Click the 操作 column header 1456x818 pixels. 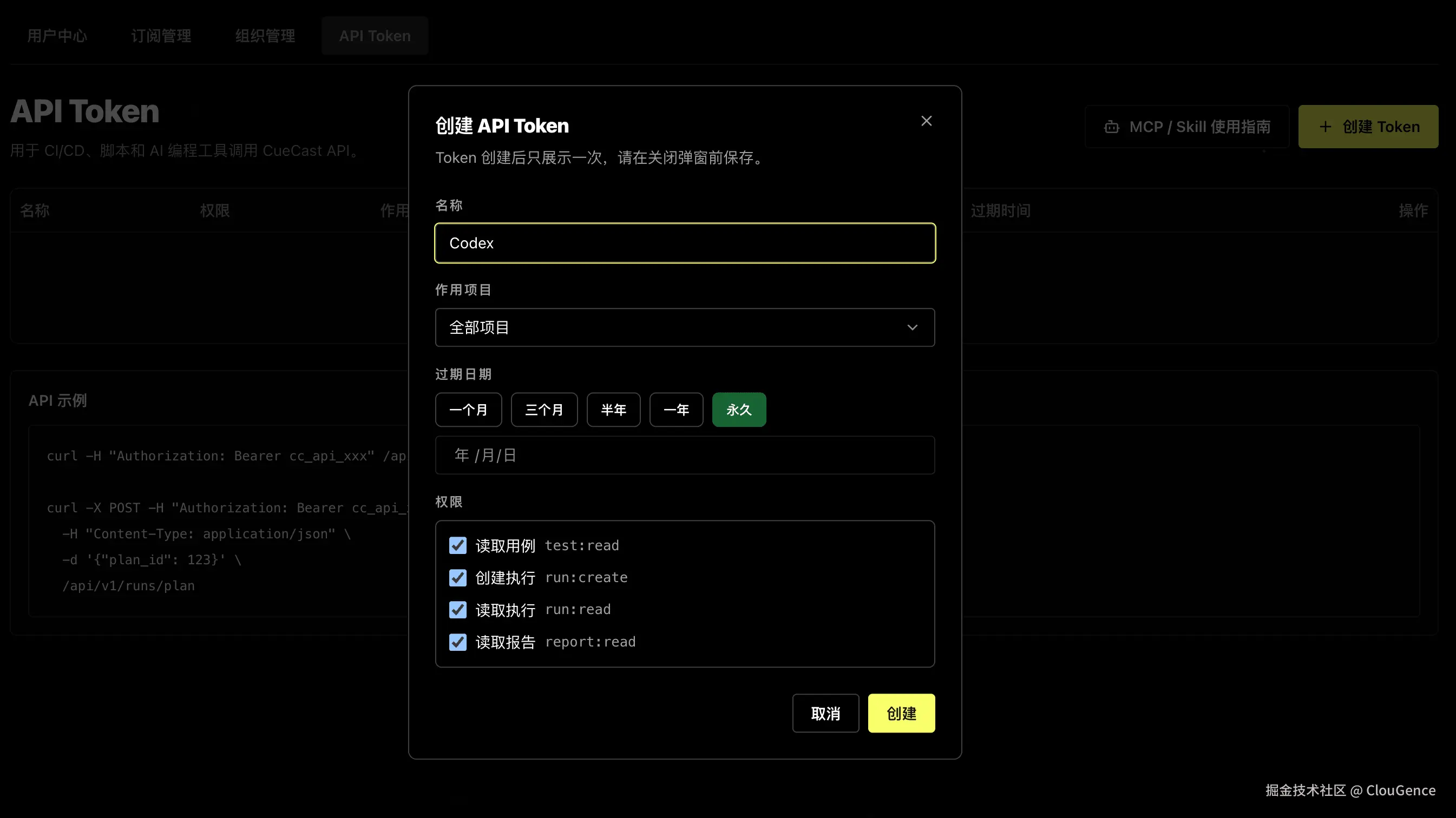click(x=1413, y=210)
